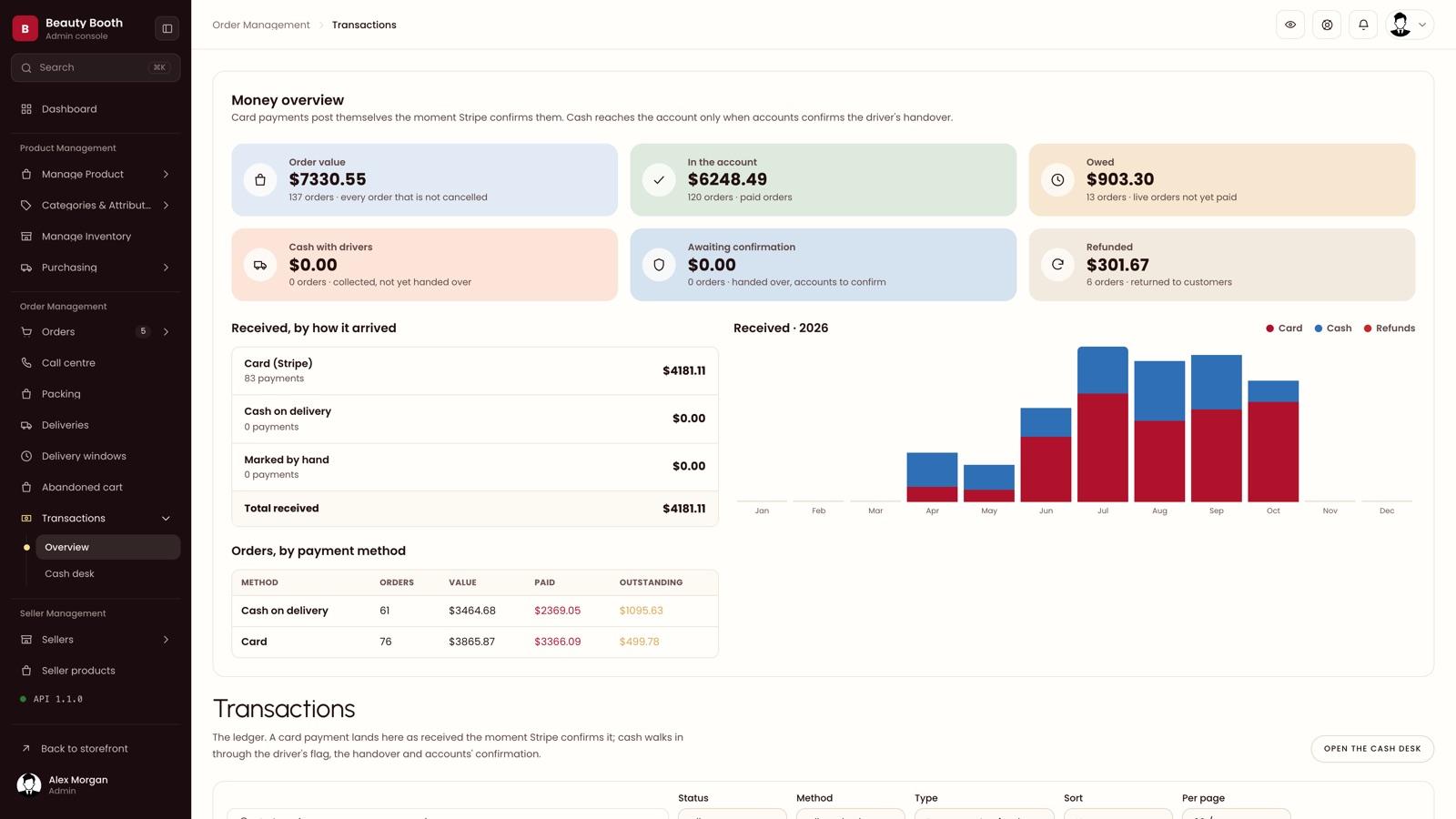Open Dashboard from the sidebar

click(96, 109)
